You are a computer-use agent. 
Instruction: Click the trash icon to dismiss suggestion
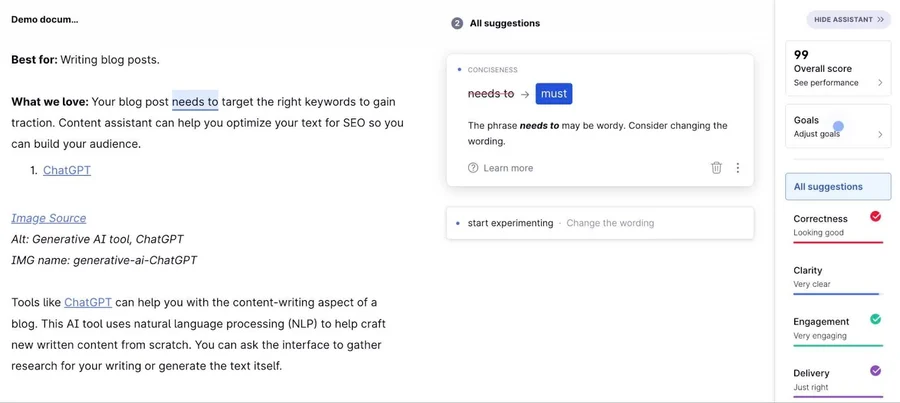[x=716, y=168]
